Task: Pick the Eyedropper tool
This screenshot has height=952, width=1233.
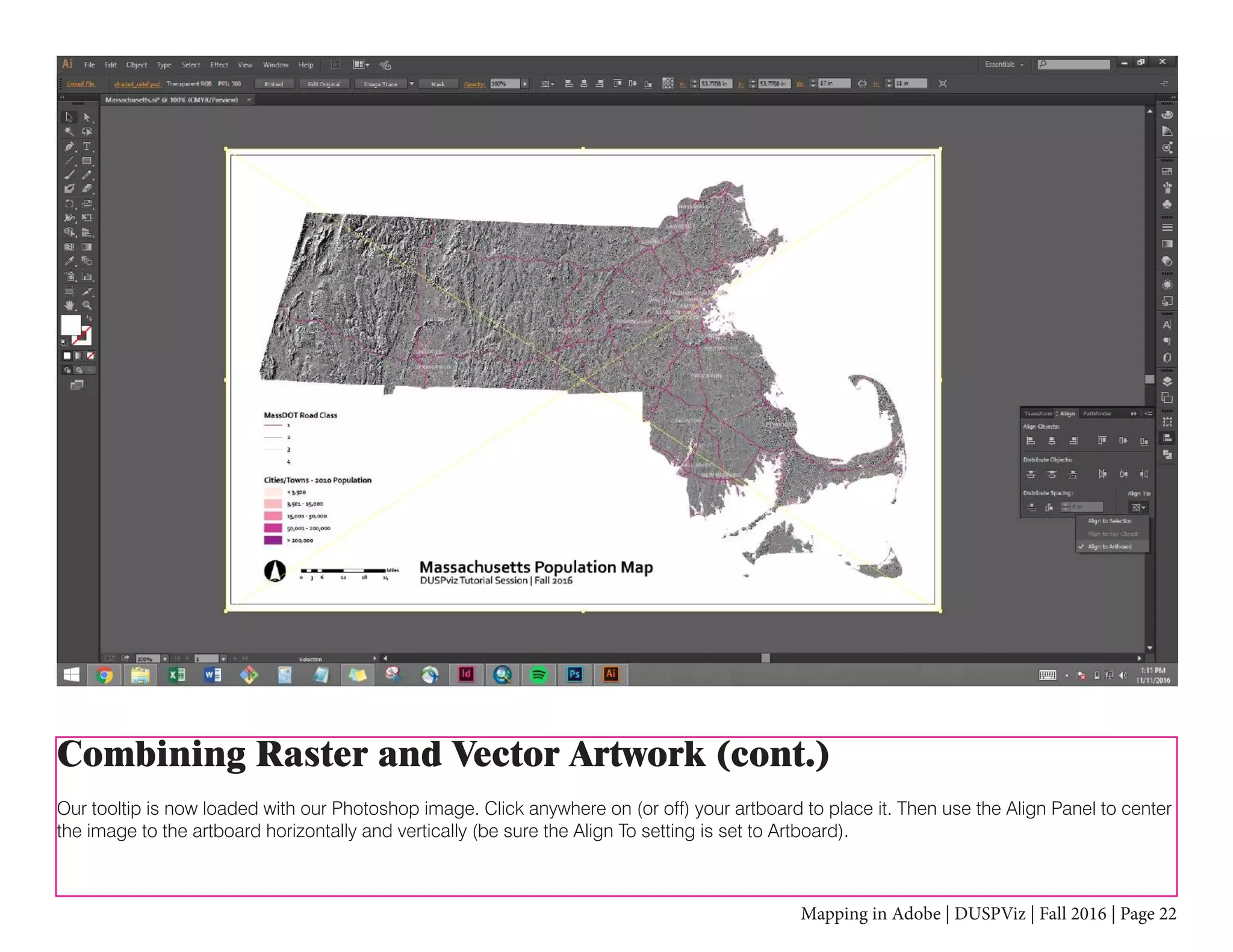Action: (69, 261)
